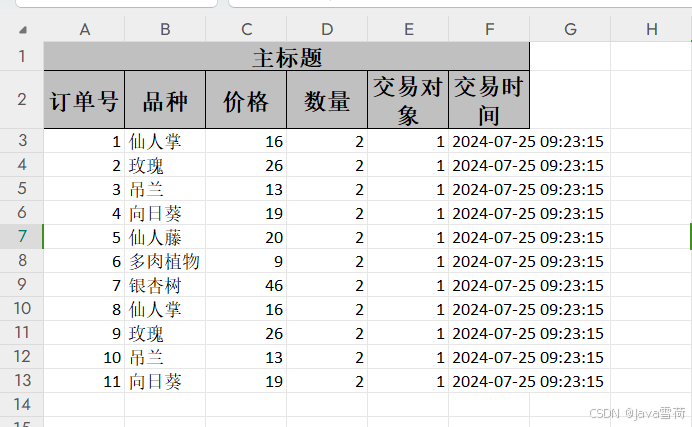Click the 订单号 header cell

(84, 100)
